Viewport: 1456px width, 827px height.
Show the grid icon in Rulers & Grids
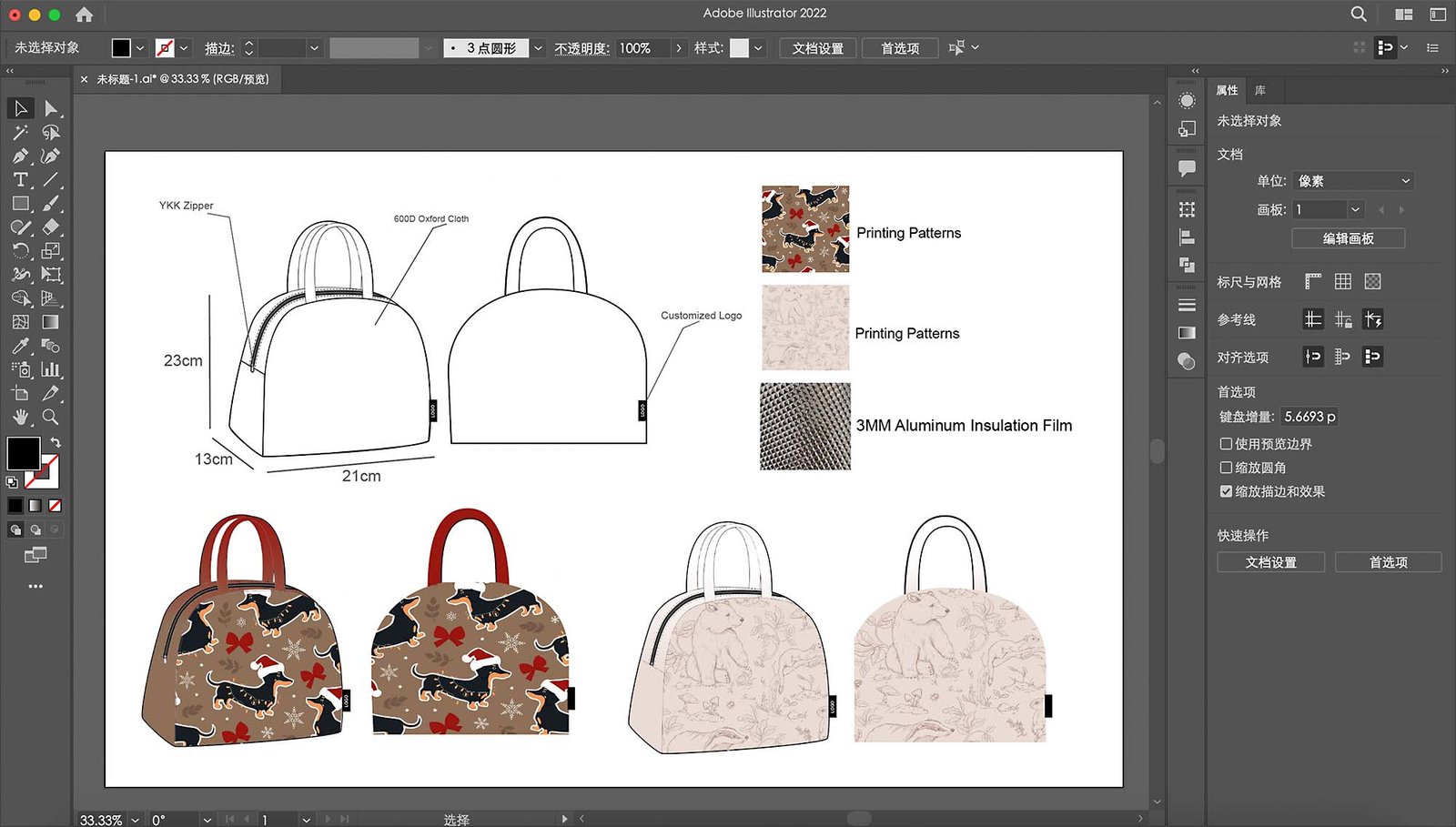tap(1342, 282)
